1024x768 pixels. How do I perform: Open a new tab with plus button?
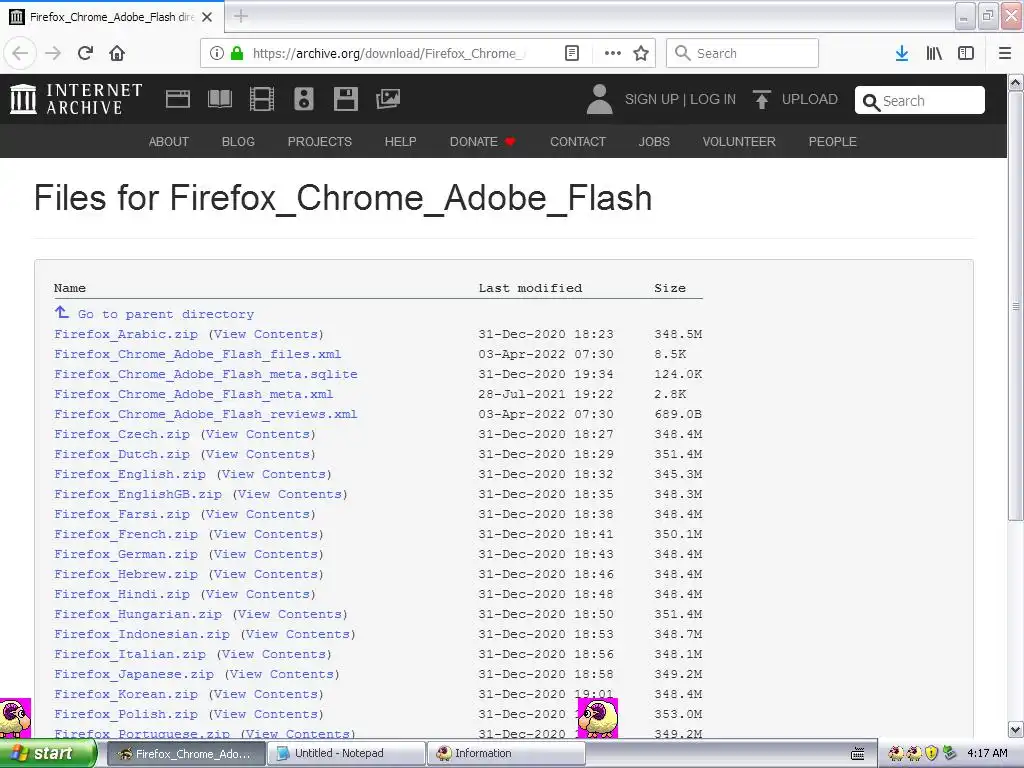[x=241, y=16]
